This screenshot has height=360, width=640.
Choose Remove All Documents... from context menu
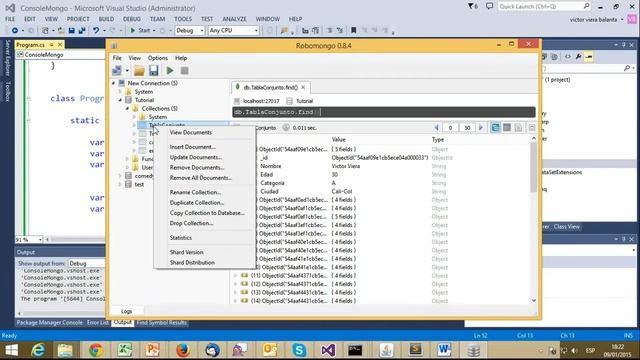201,178
